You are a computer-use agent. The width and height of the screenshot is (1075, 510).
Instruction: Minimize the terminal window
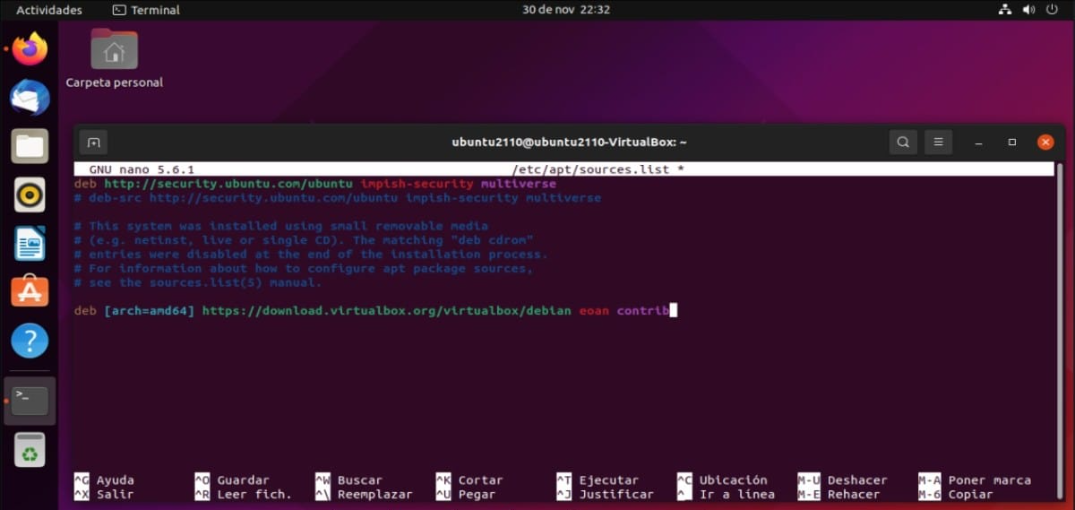pyautogui.click(x=979, y=143)
